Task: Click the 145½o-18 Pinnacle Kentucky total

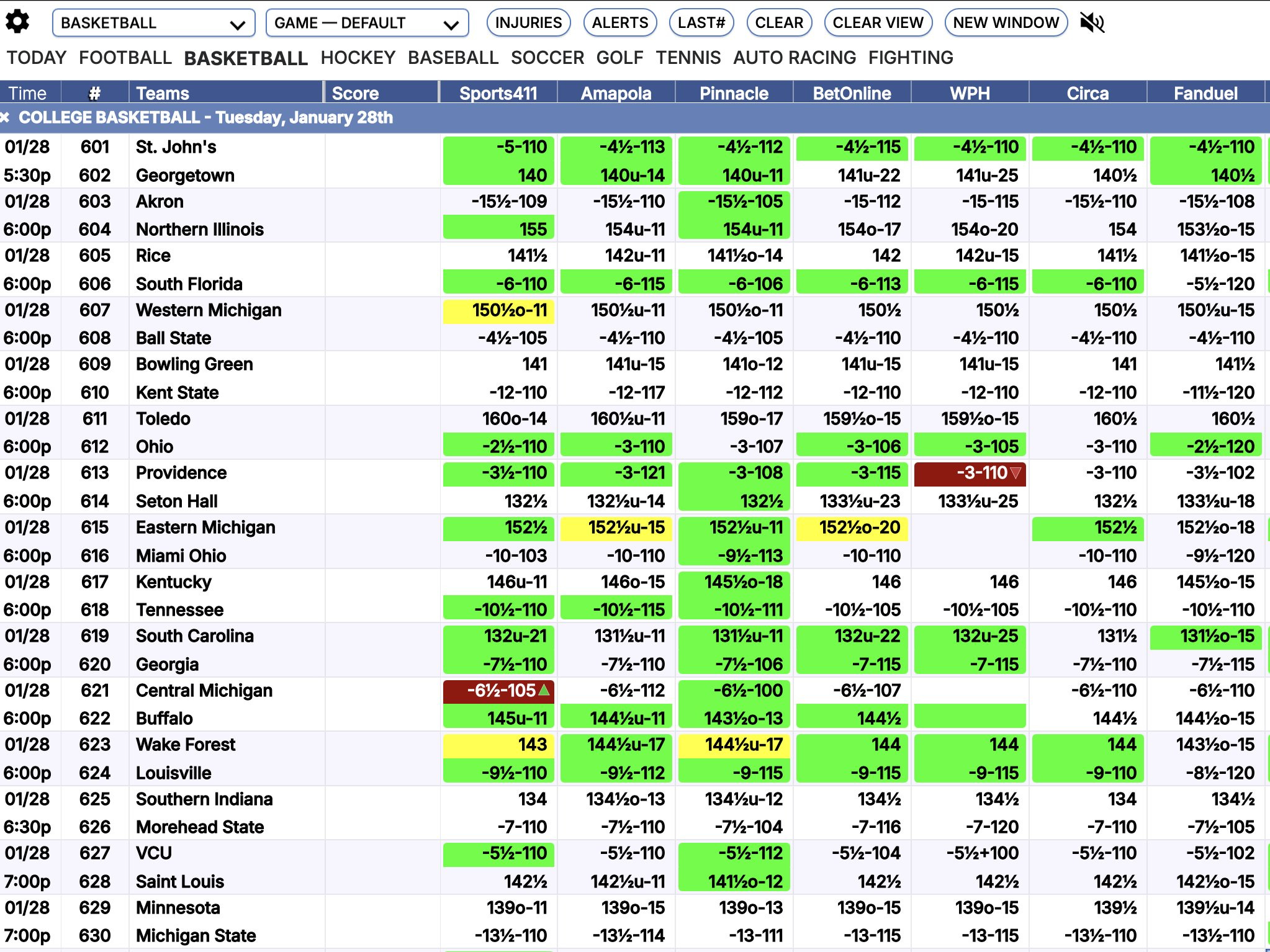Action: tap(734, 582)
